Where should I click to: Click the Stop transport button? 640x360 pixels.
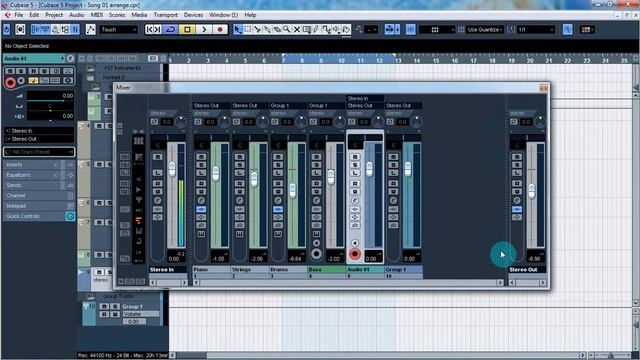pos(187,29)
